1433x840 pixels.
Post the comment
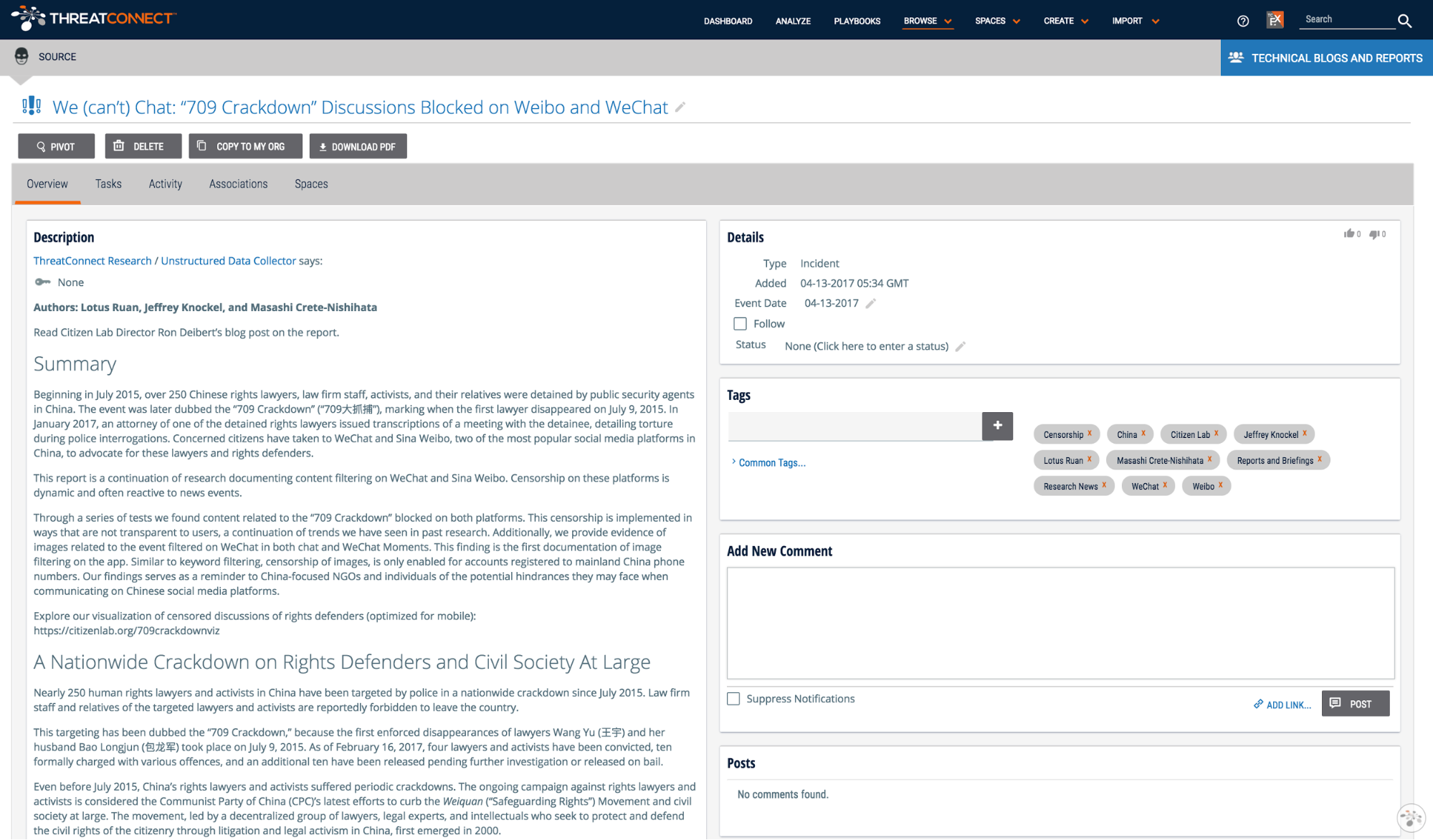point(1355,704)
